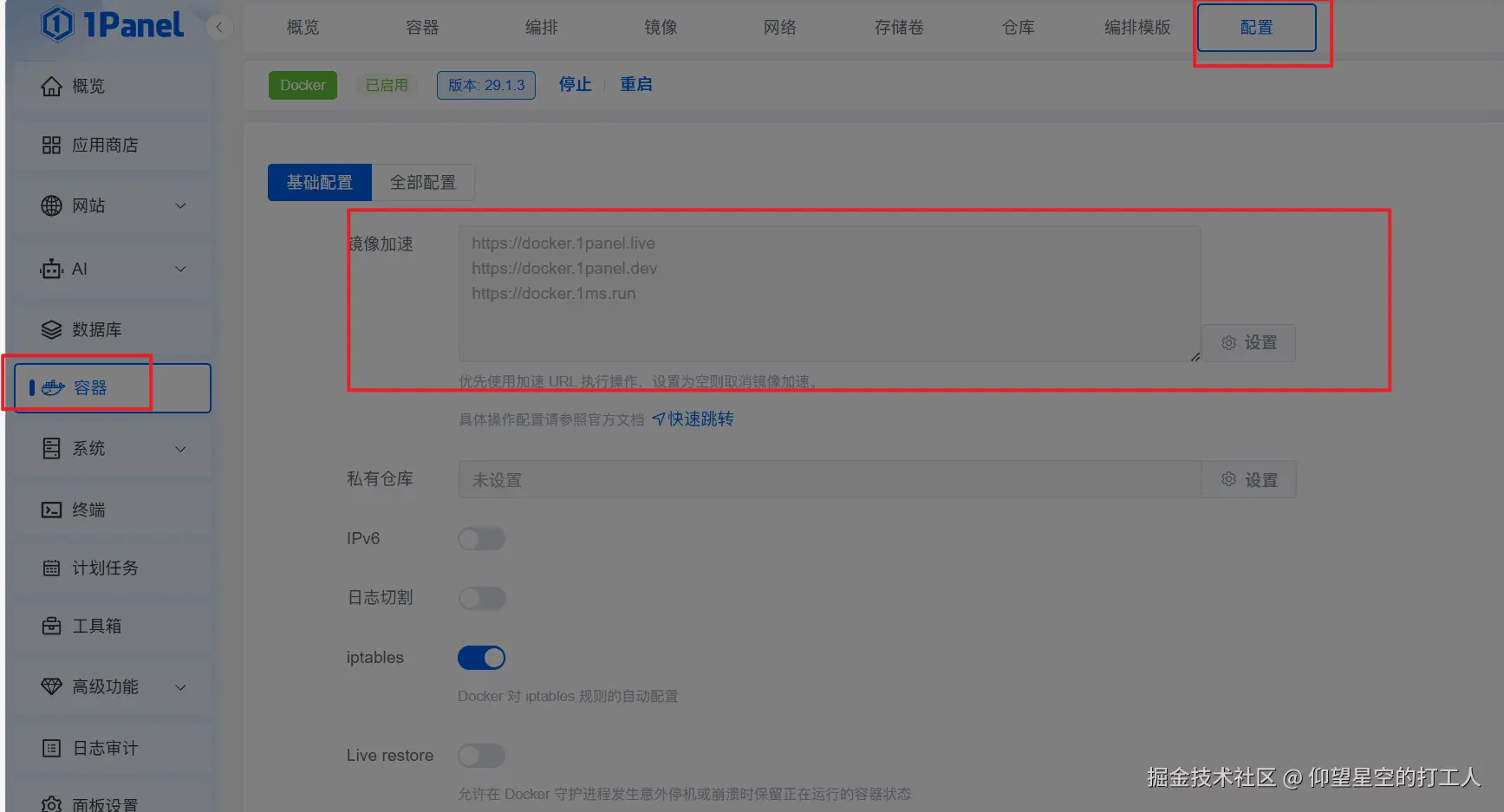The image size is (1504, 812).
Task: Click the 设置 button for 镜像加速
Action: [1249, 343]
